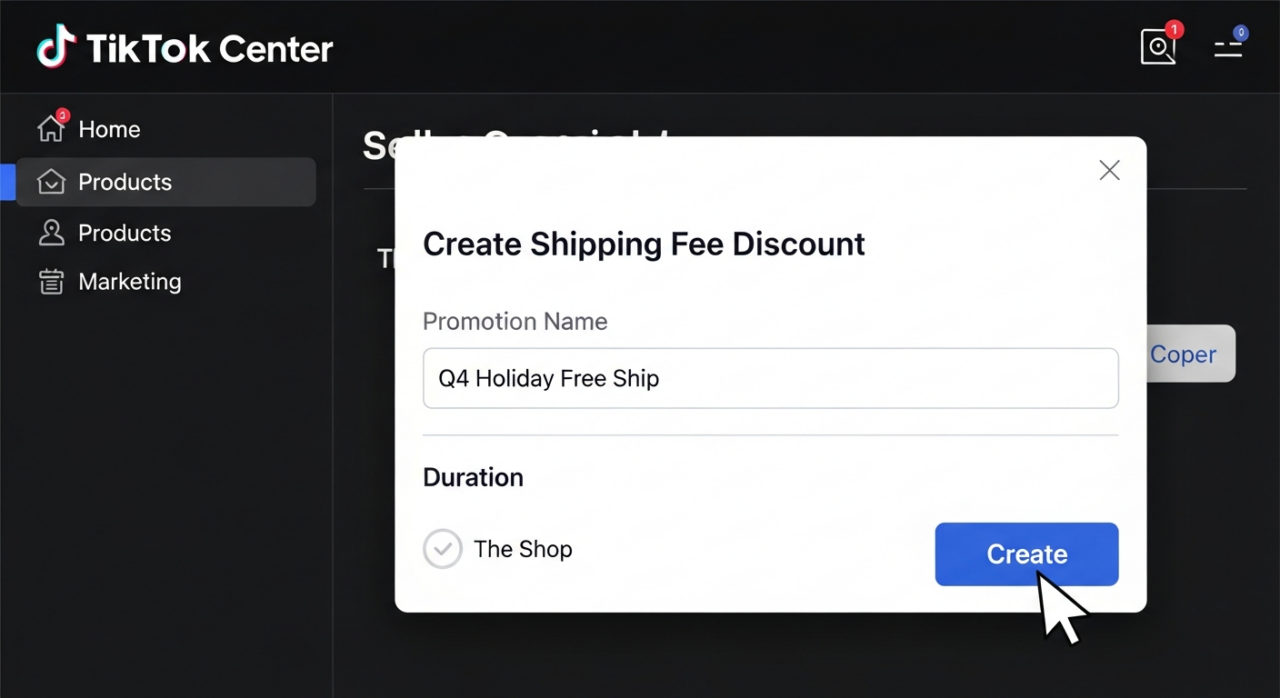This screenshot has width=1280, height=698.
Task: Click the Marketing calendar icon
Action: [50, 282]
